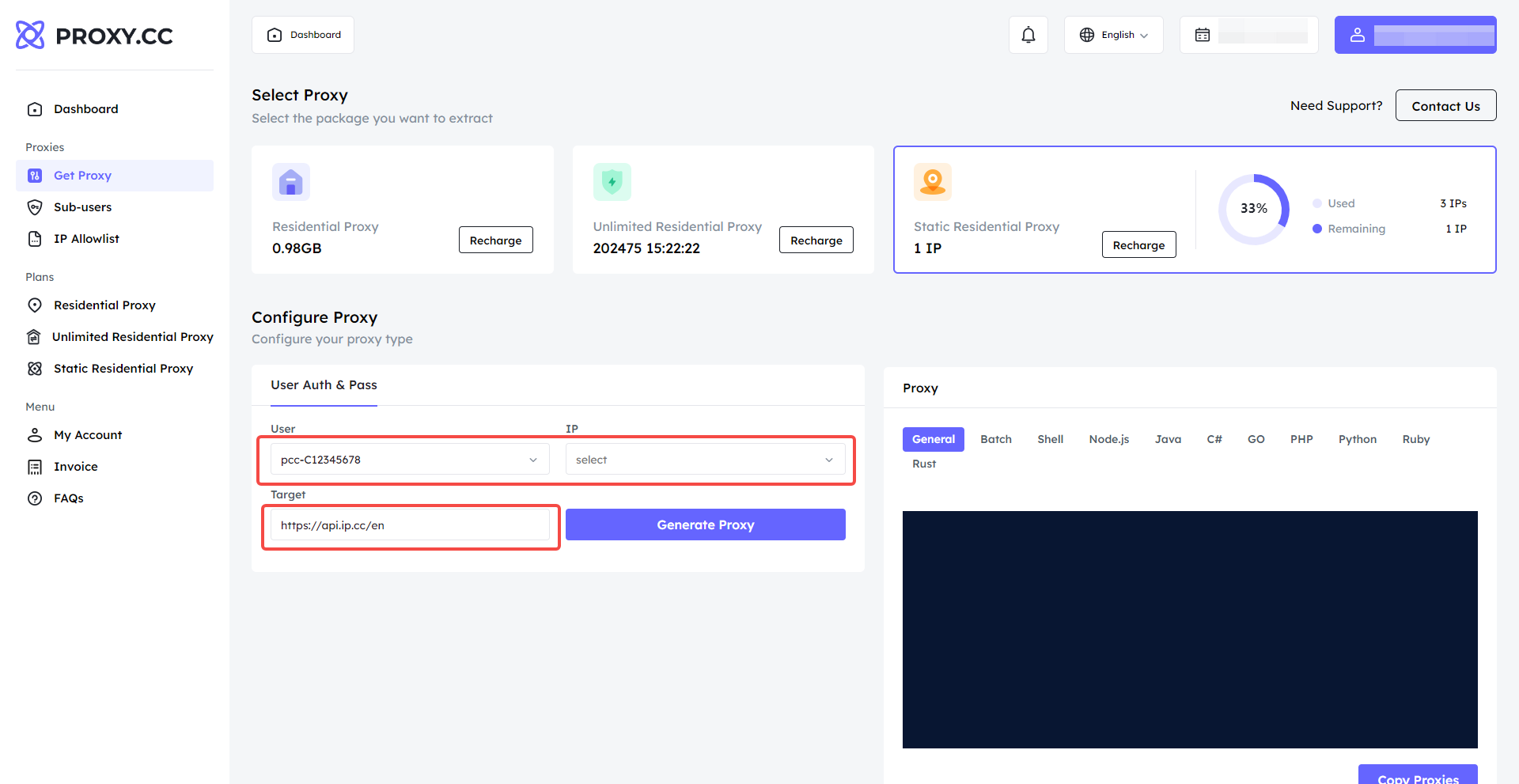This screenshot has height=784, width=1519.
Task: Click the Residential Proxy card house icon
Action: [x=291, y=182]
